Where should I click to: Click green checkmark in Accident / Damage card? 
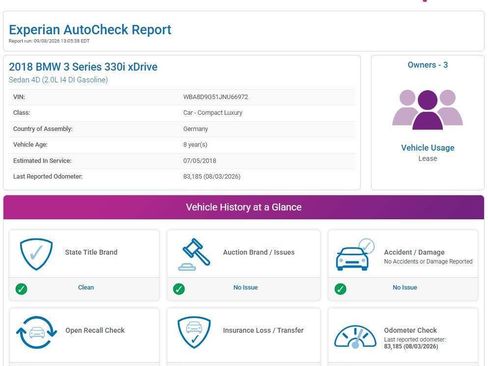(340, 289)
